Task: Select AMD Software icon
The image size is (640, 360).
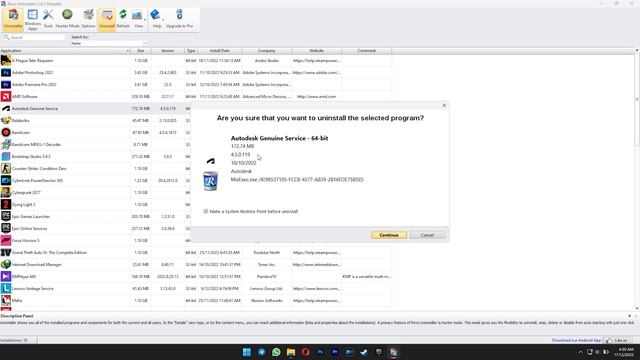Action: [x=6, y=96]
